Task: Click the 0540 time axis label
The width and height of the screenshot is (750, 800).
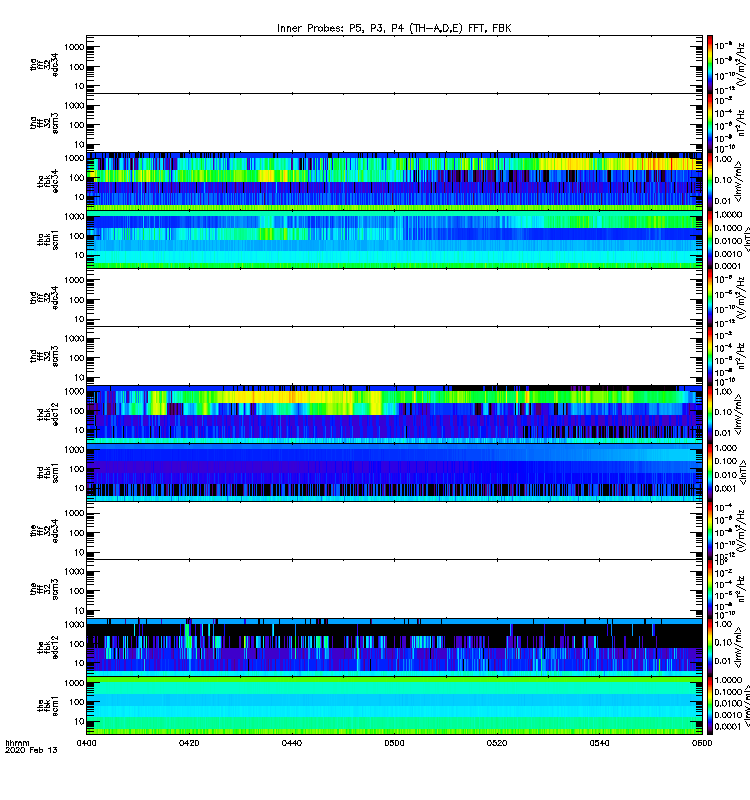Action: point(599,743)
